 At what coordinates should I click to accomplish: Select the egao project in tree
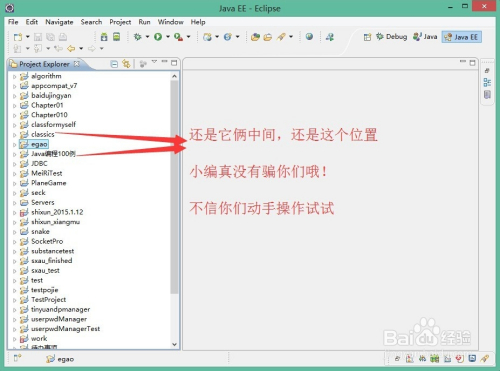pos(34,144)
